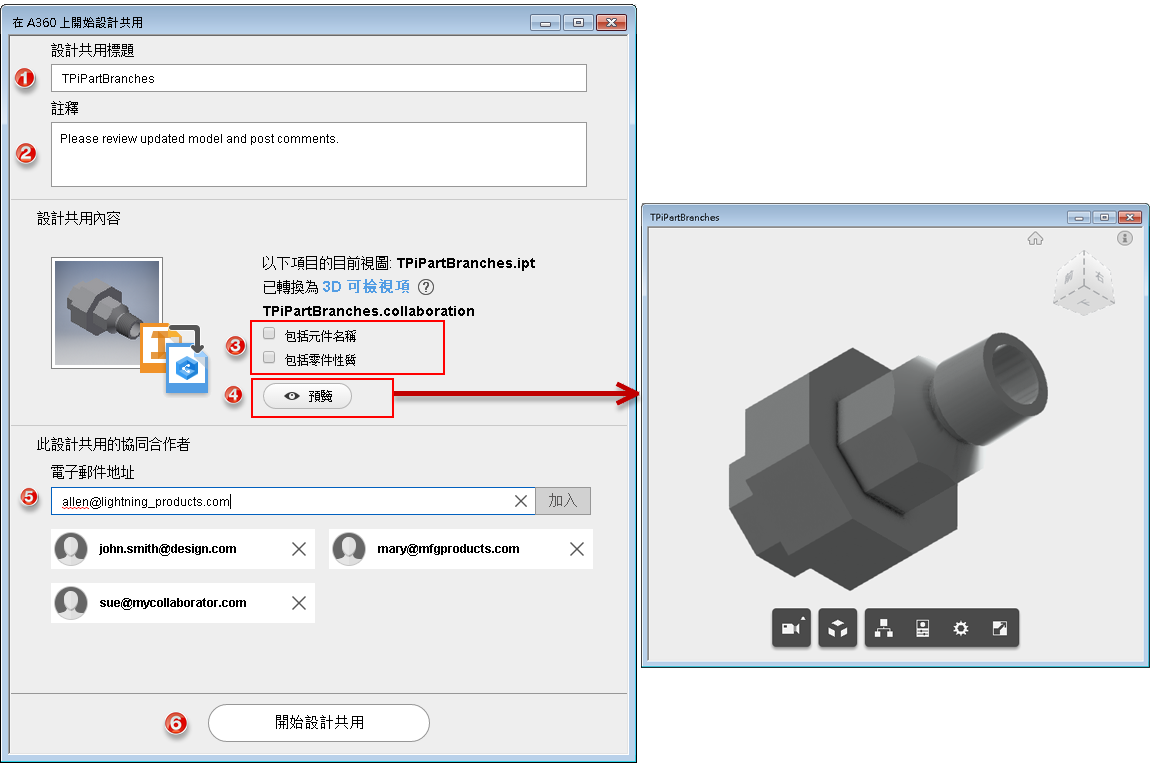This screenshot has height=765, width=1164.
Task: Close the A360 design share dialog
Action: (612, 23)
